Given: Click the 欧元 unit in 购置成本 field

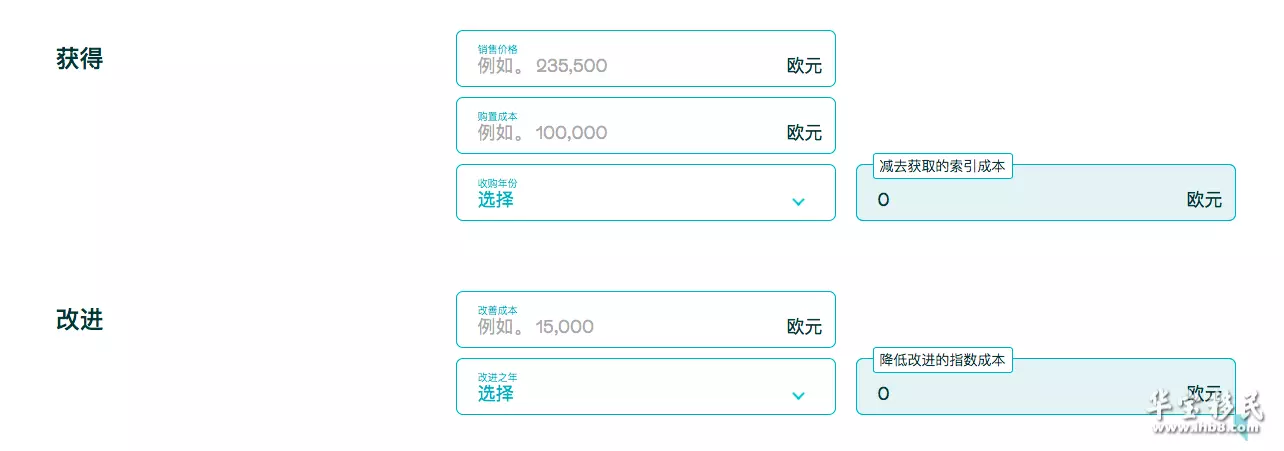Looking at the screenshot, I should (x=804, y=133).
